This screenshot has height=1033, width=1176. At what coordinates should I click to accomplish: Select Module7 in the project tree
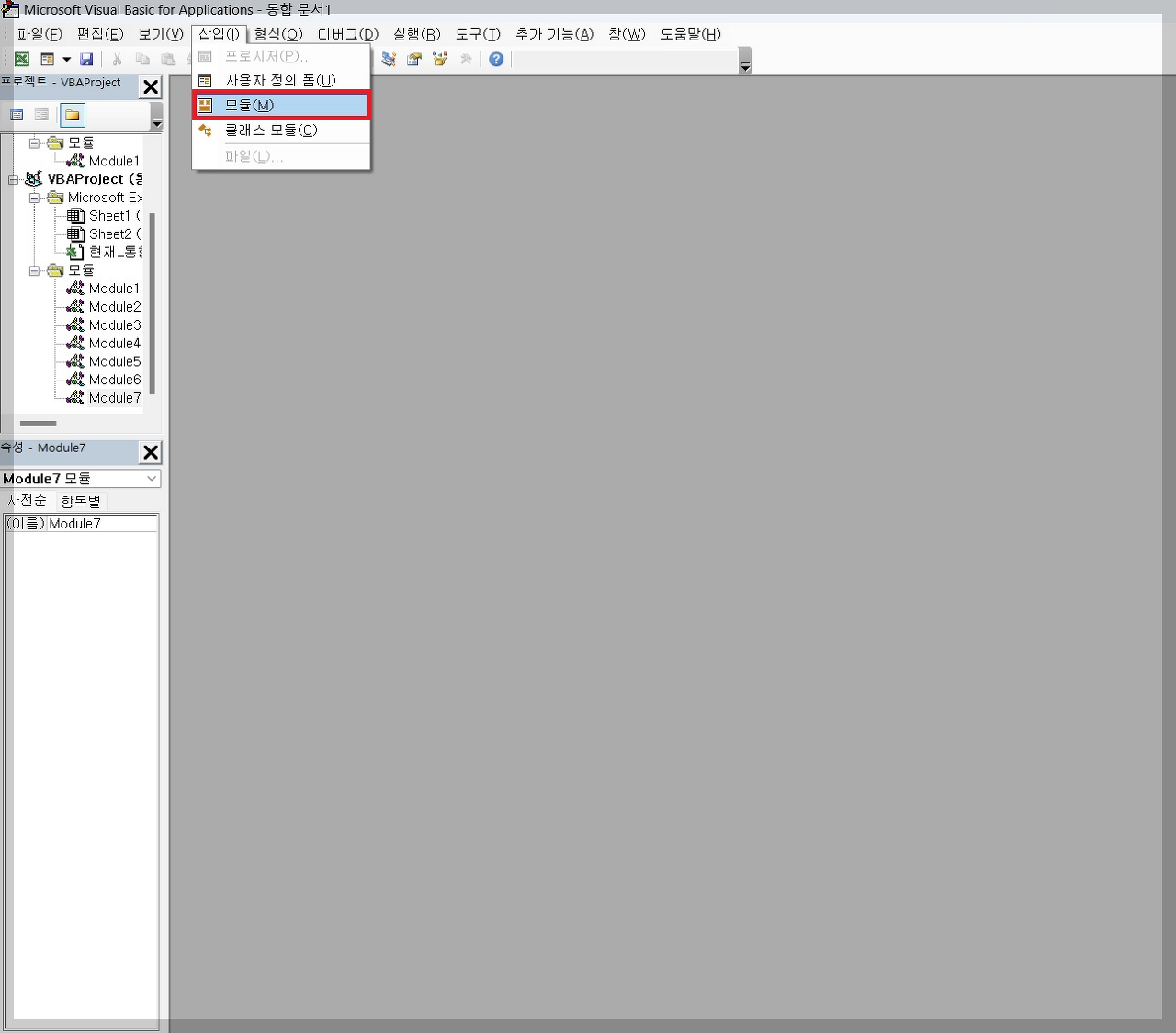(104, 398)
